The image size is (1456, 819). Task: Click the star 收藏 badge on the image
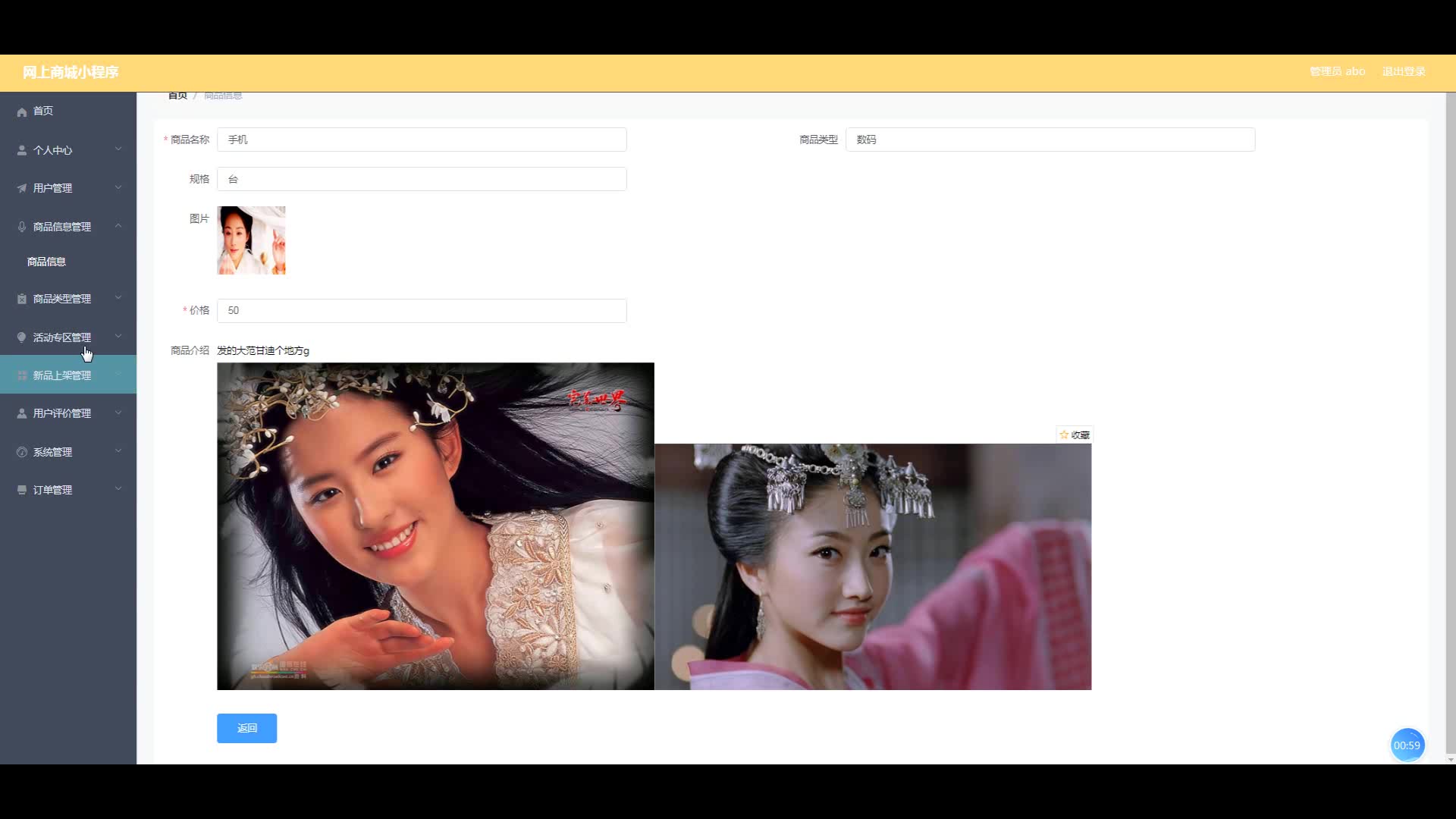[x=1075, y=435]
